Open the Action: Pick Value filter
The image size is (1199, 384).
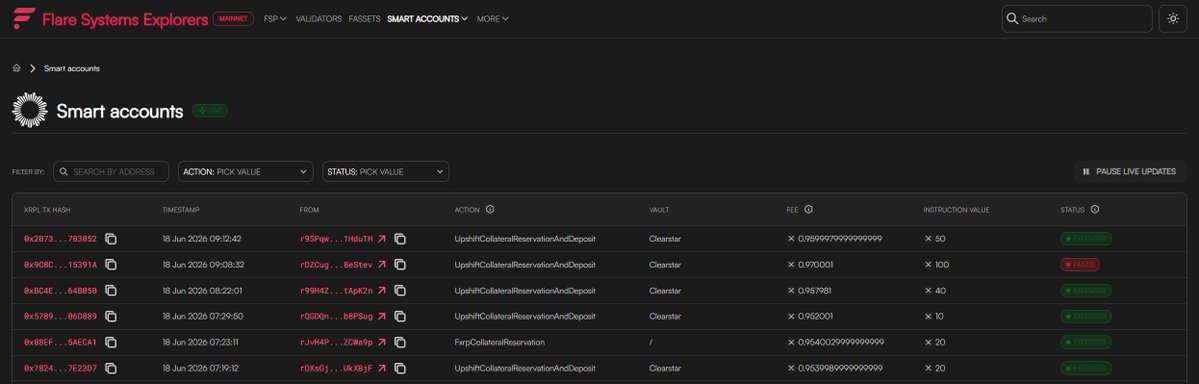point(245,171)
